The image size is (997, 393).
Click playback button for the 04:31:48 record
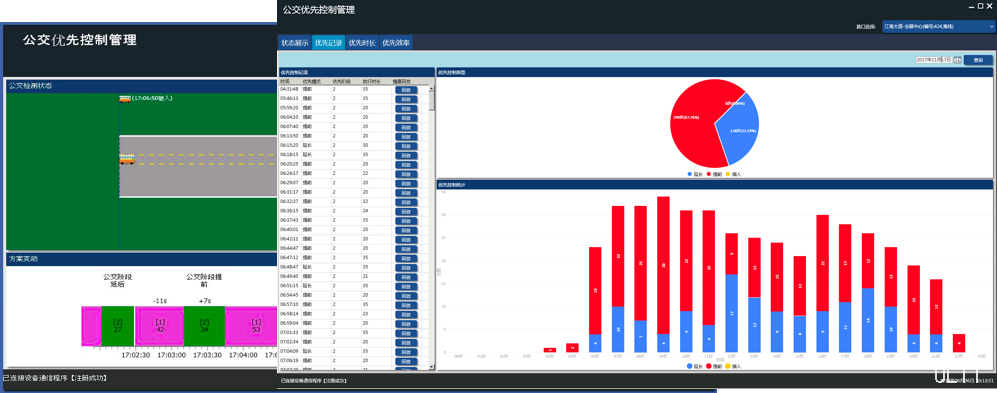[406, 90]
